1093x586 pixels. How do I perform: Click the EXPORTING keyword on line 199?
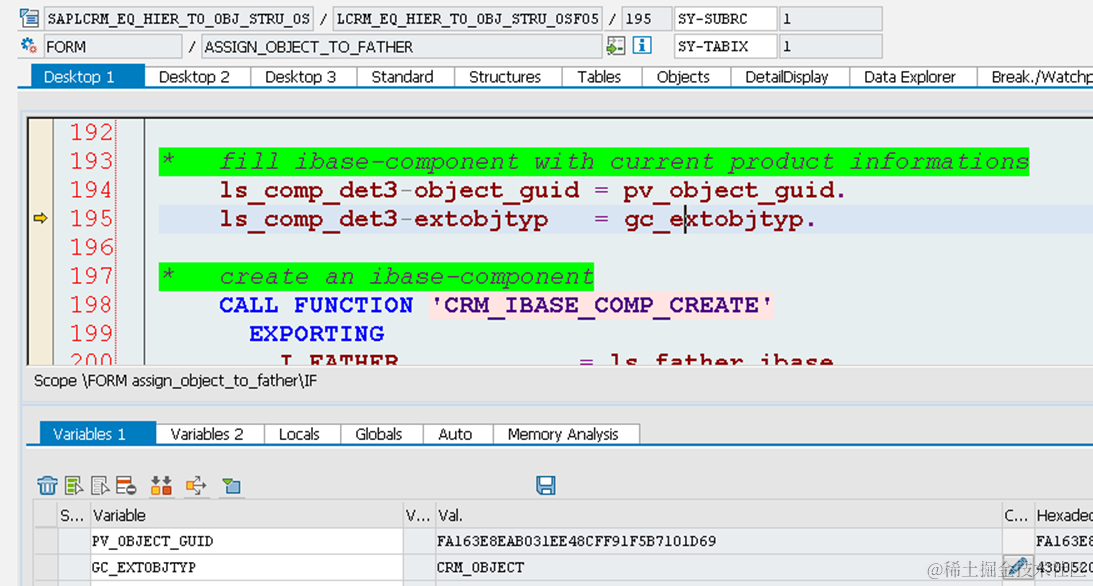[316, 334]
